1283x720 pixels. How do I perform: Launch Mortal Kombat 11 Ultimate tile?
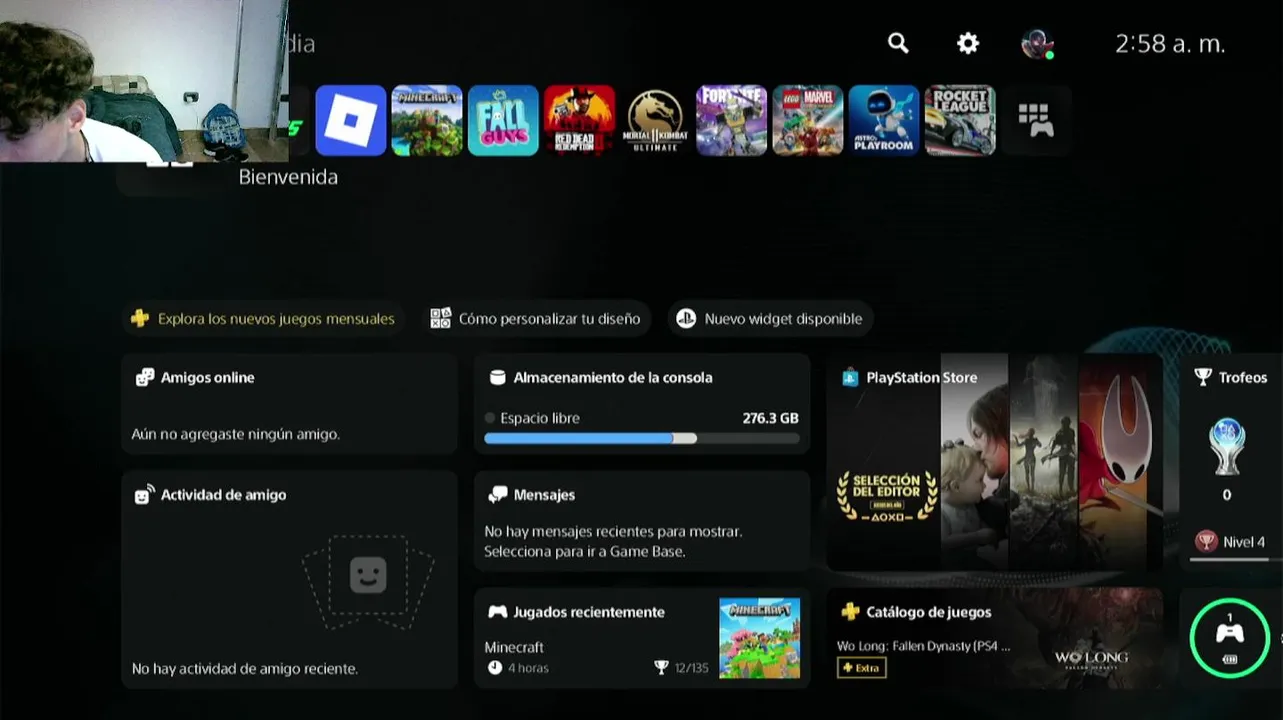coord(655,120)
